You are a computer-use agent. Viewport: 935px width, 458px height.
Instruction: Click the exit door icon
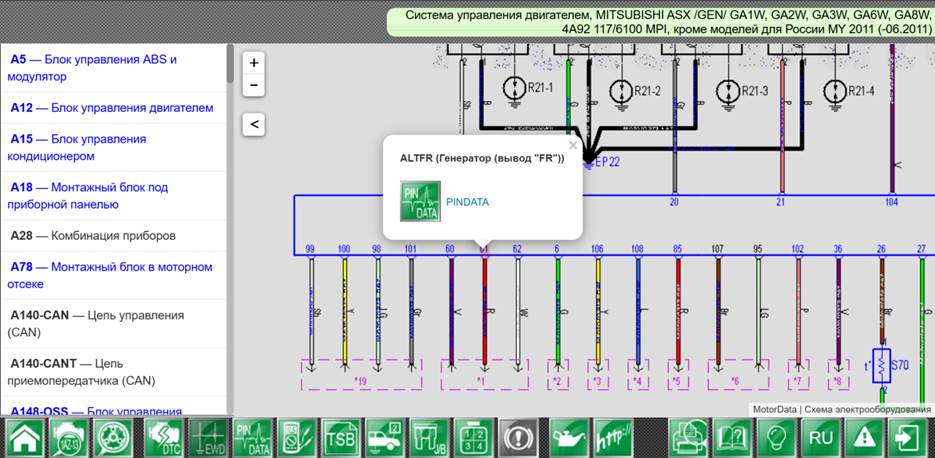coord(908,438)
